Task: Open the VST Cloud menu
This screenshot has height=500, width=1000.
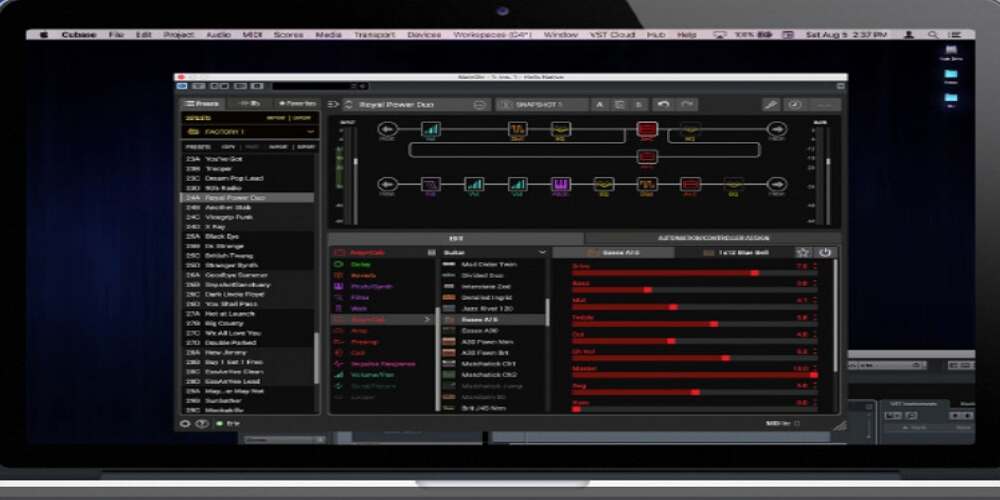Action: (x=612, y=35)
